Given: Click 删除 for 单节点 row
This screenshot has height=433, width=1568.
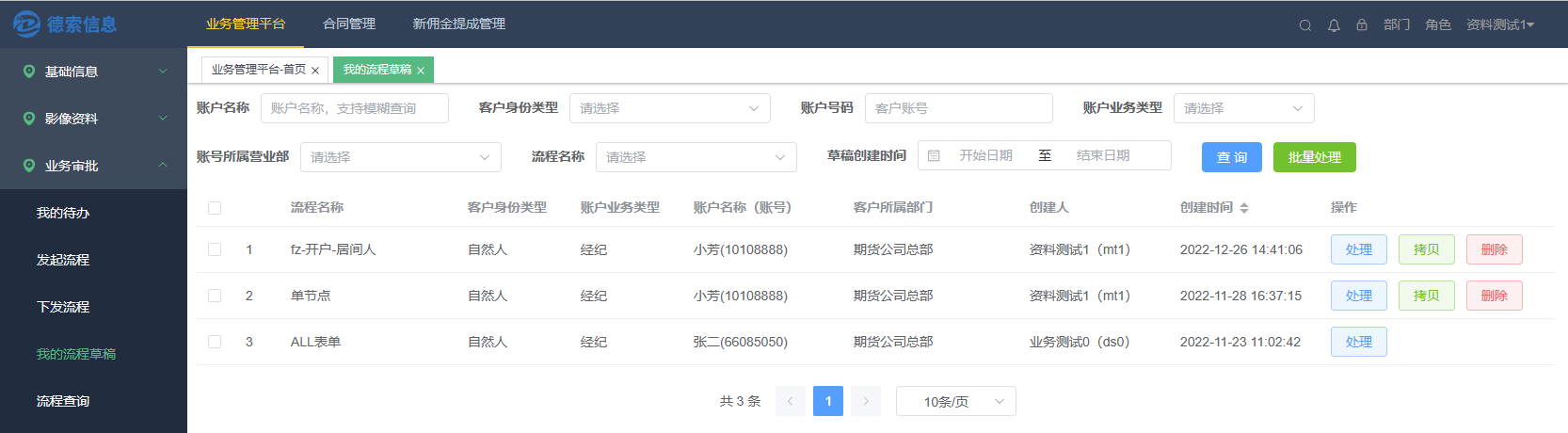Looking at the screenshot, I should [x=1495, y=296].
